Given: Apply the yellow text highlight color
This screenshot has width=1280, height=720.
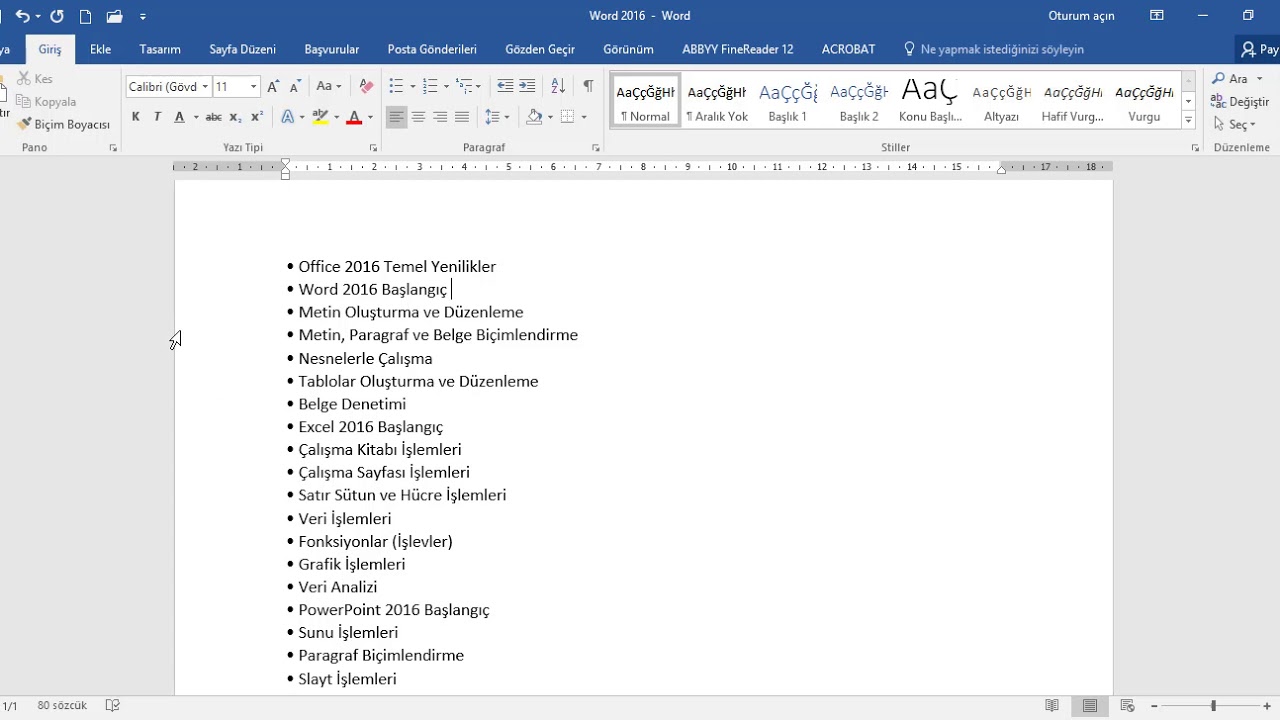Looking at the screenshot, I should coord(320,117).
